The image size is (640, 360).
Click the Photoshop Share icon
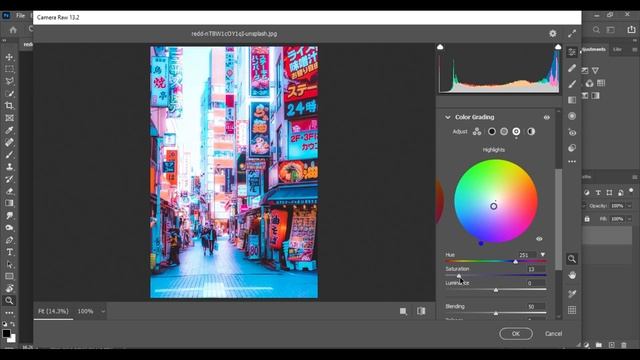(x=631, y=30)
